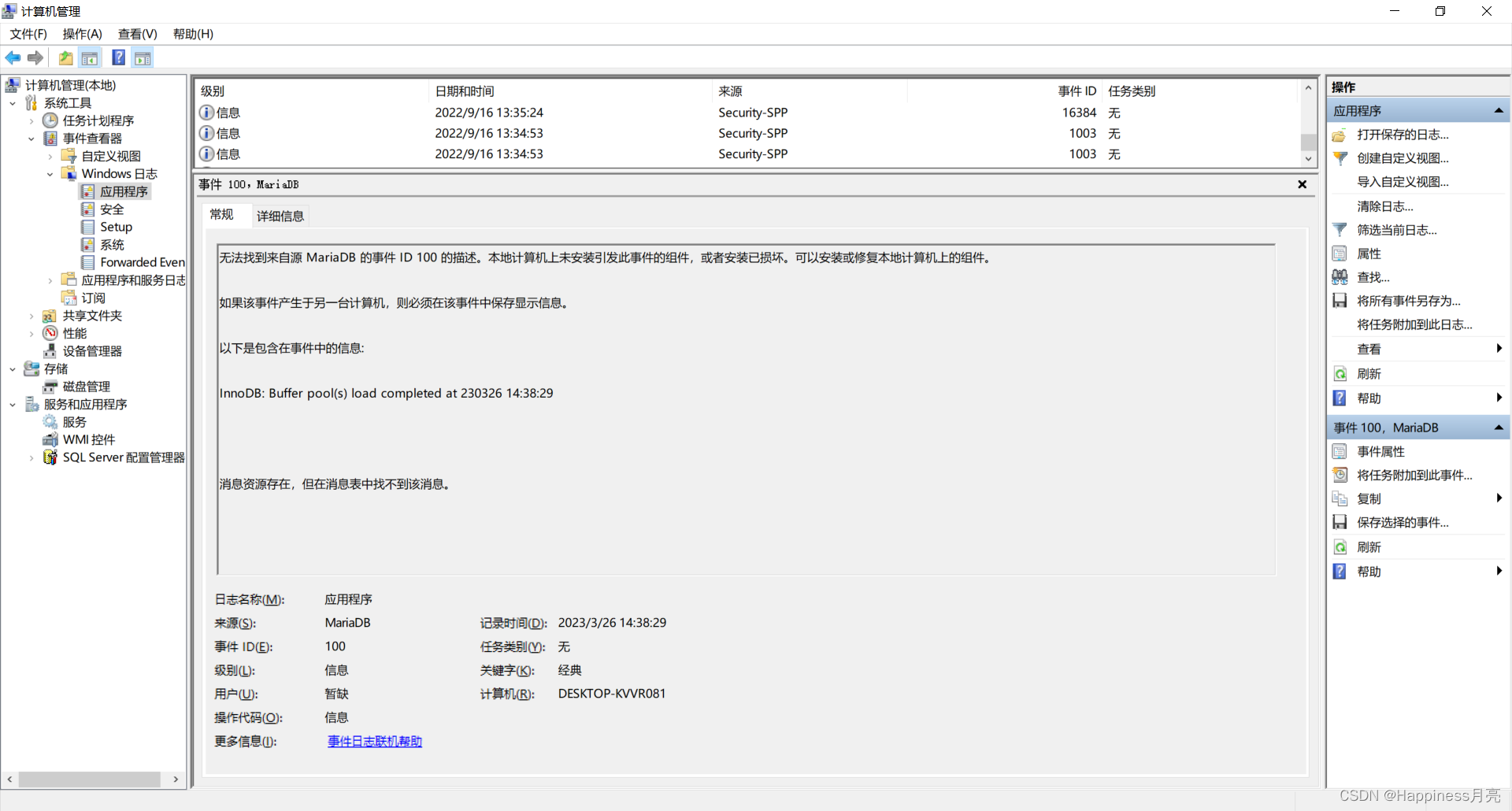This screenshot has height=811, width=1512.
Task: Toggle the action pane visibility
Action: pyautogui.click(x=143, y=57)
